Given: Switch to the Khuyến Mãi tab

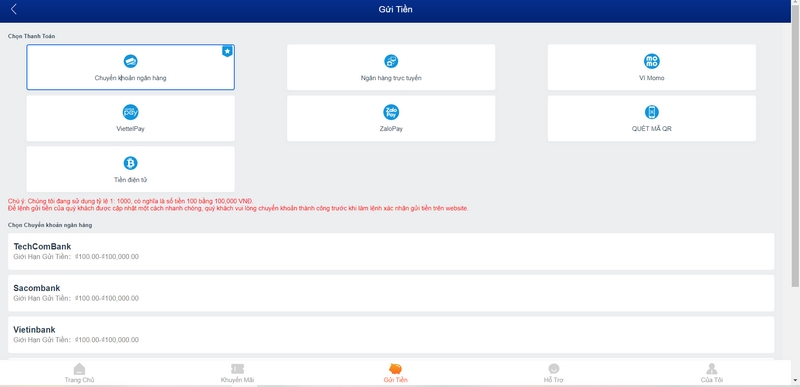Looking at the screenshot, I should tap(237, 373).
